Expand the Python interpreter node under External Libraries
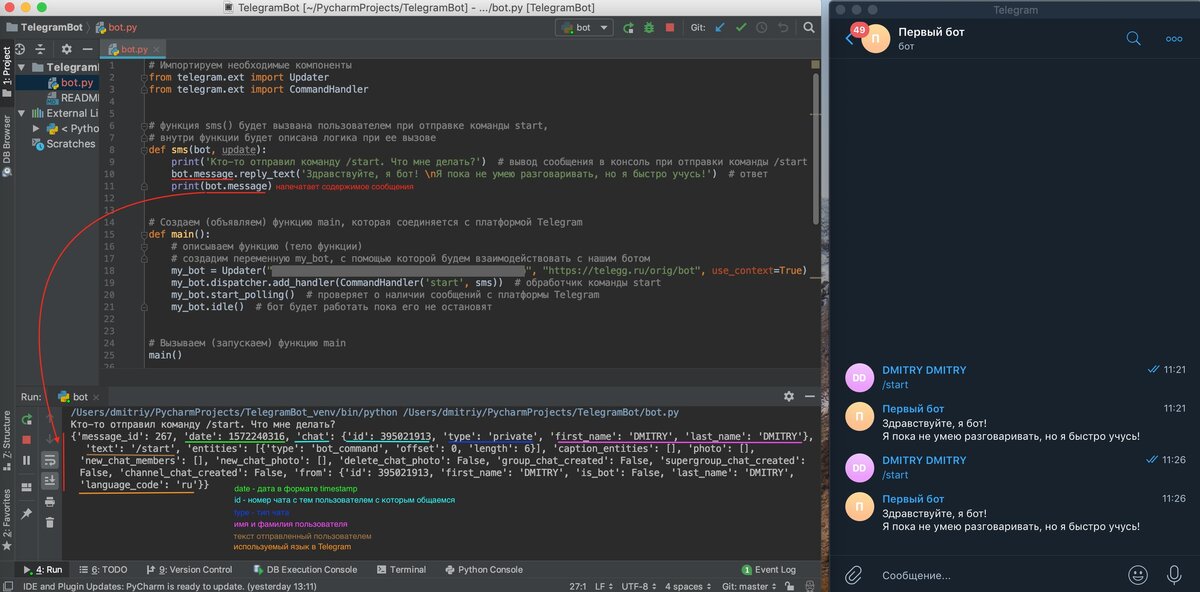Screen dimensions: 1200x592 [37, 128]
